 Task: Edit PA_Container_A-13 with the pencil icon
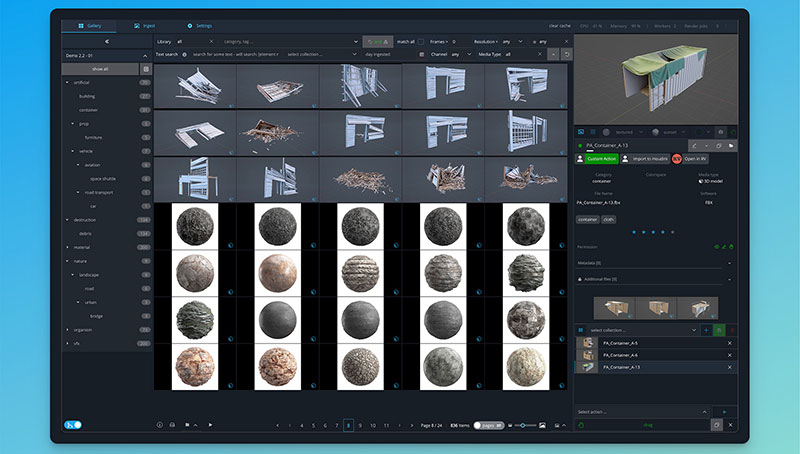[x=694, y=145]
